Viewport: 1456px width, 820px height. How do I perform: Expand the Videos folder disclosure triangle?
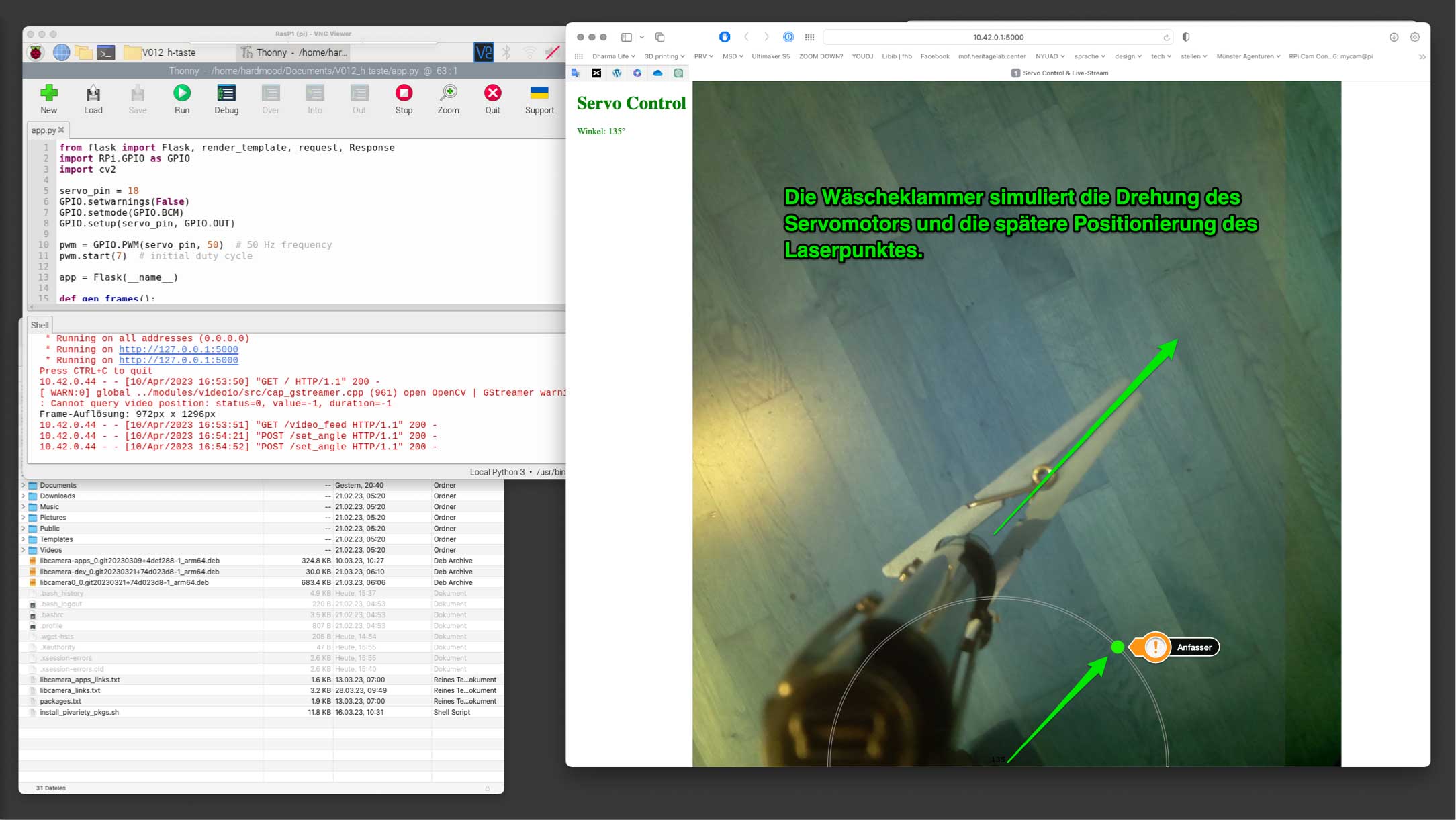(x=24, y=550)
